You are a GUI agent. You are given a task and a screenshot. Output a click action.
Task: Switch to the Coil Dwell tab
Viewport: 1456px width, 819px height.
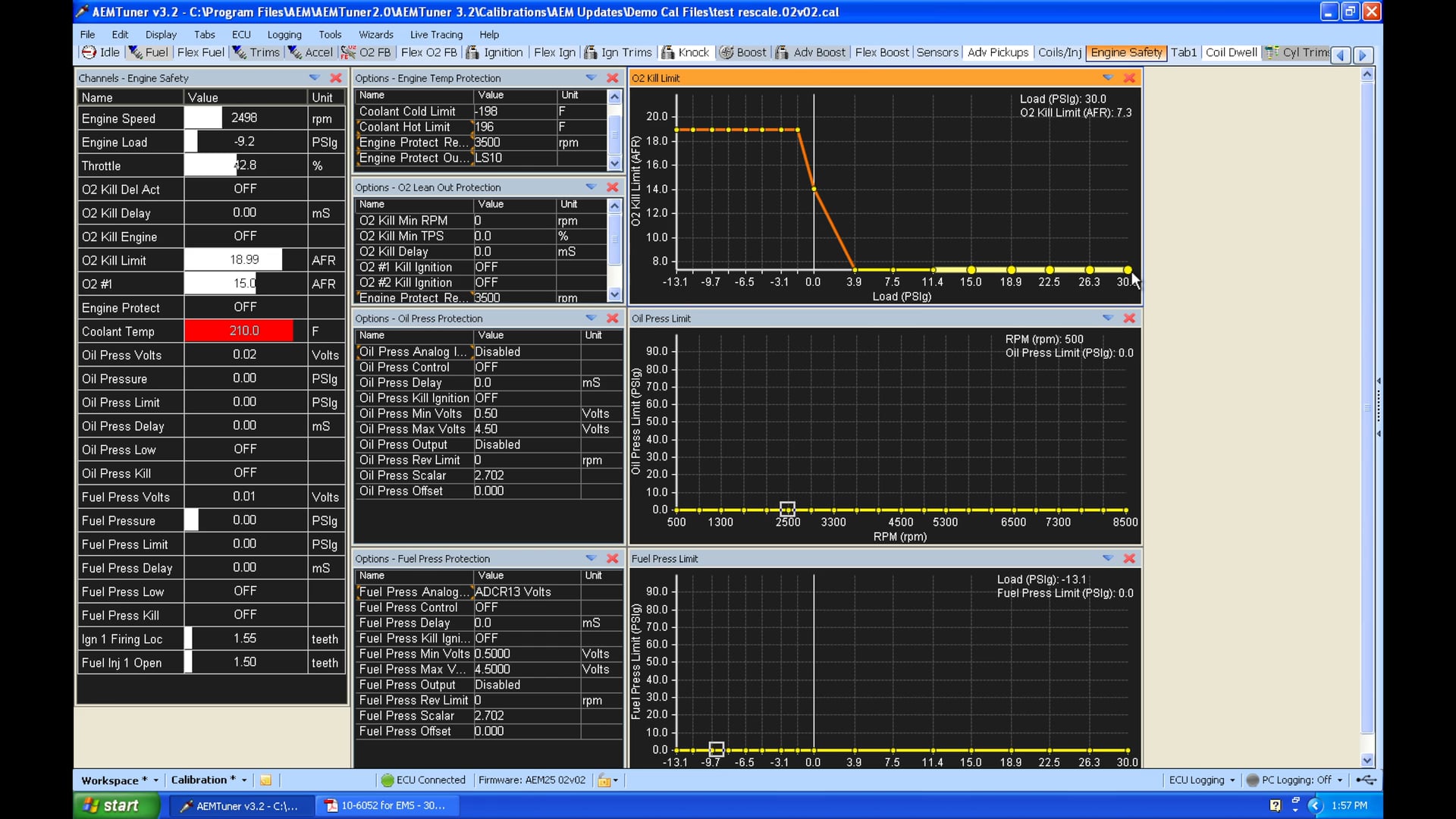point(1230,52)
